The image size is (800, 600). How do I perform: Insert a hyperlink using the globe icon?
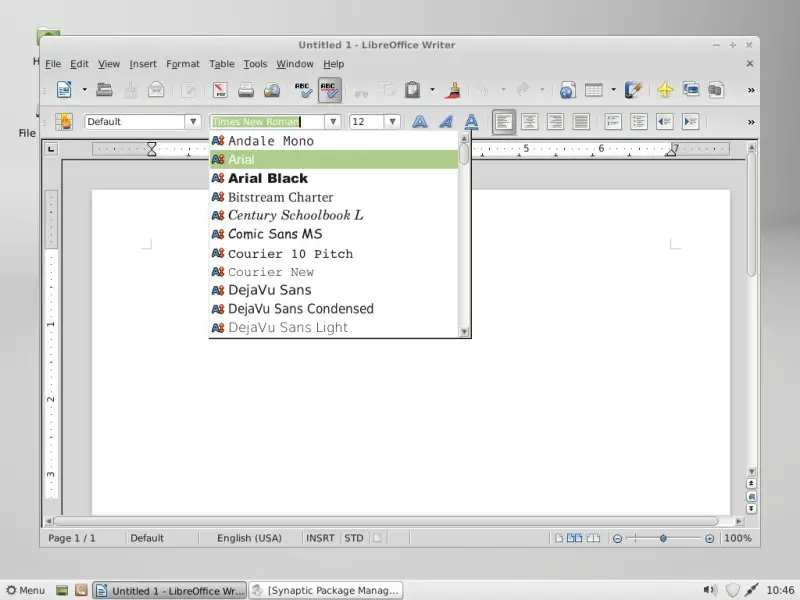(567, 90)
